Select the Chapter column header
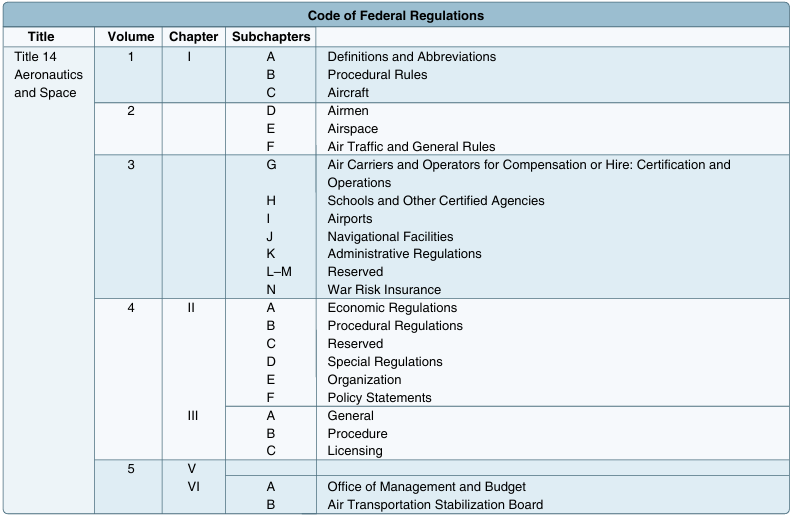The width and height of the screenshot is (790, 515). pos(193,37)
